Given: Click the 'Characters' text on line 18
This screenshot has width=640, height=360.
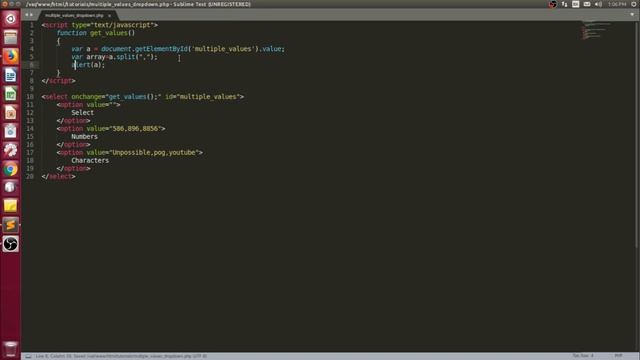Looking at the screenshot, I should point(90,160).
